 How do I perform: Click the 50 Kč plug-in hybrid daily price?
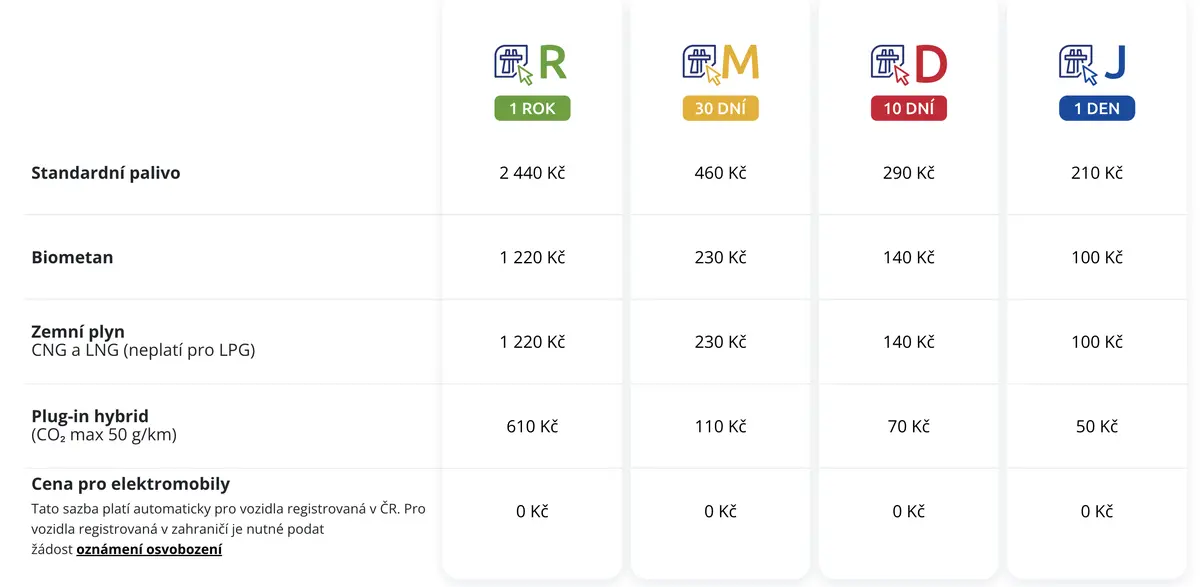coord(1097,427)
